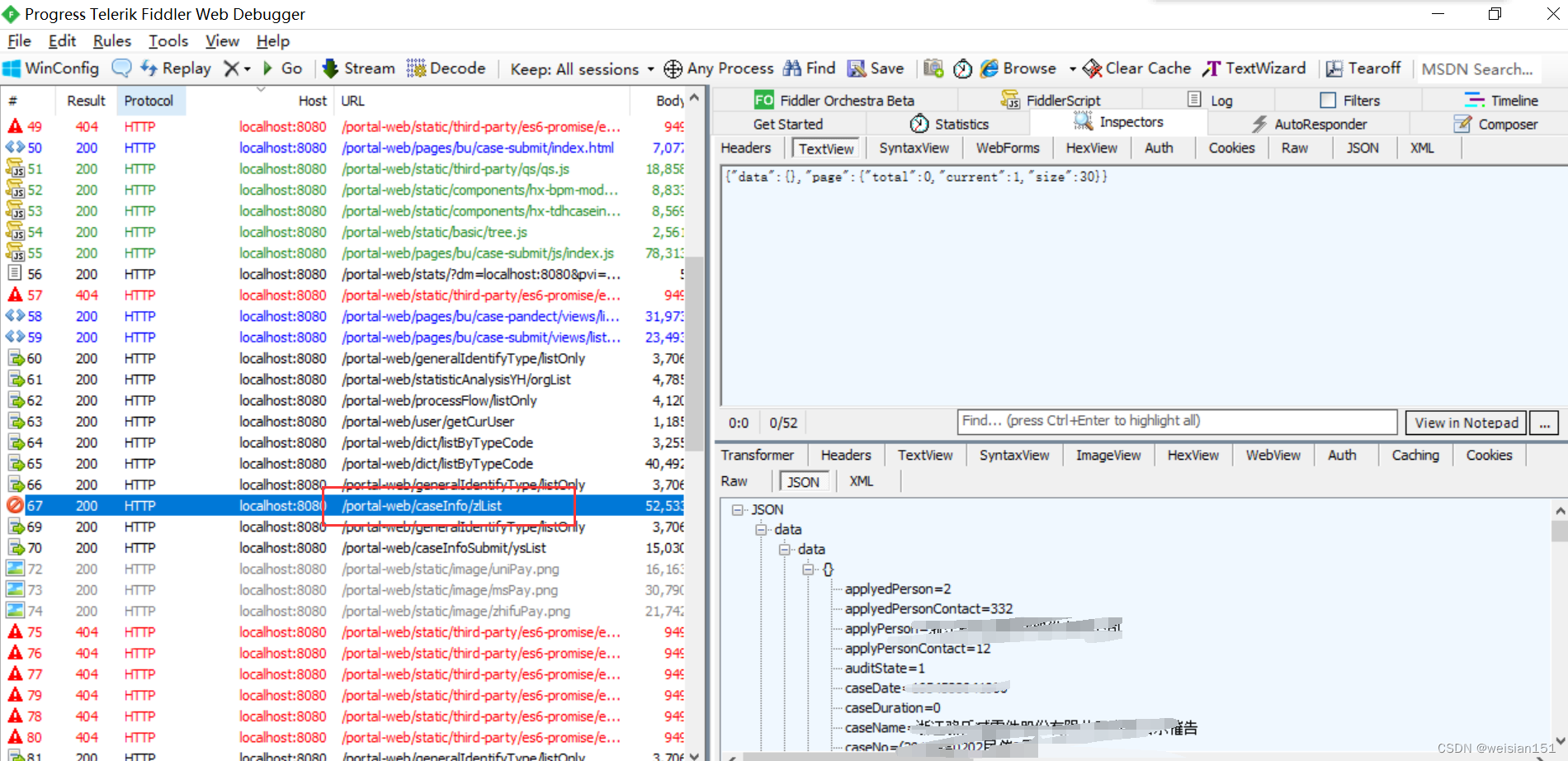Screen dimensions: 1568x761
Task: Open the Composer tab
Action: pyautogui.click(x=1496, y=124)
